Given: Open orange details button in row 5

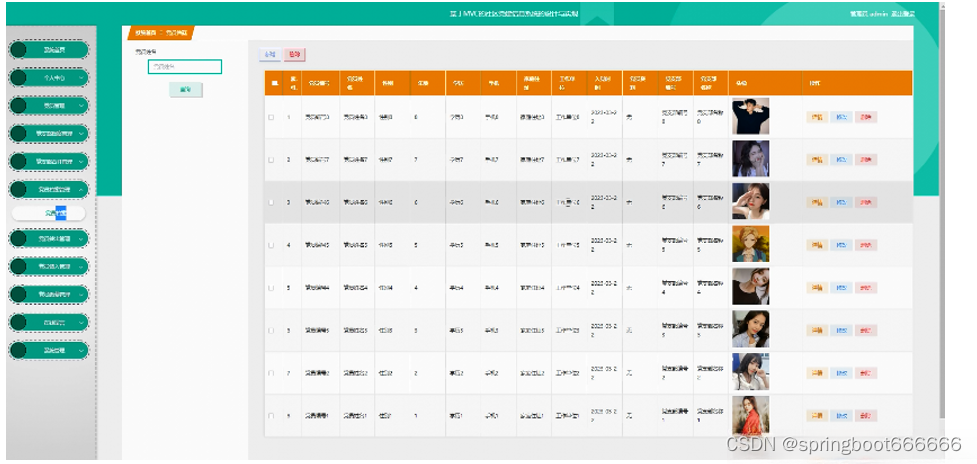Looking at the screenshot, I should click(x=816, y=288).
